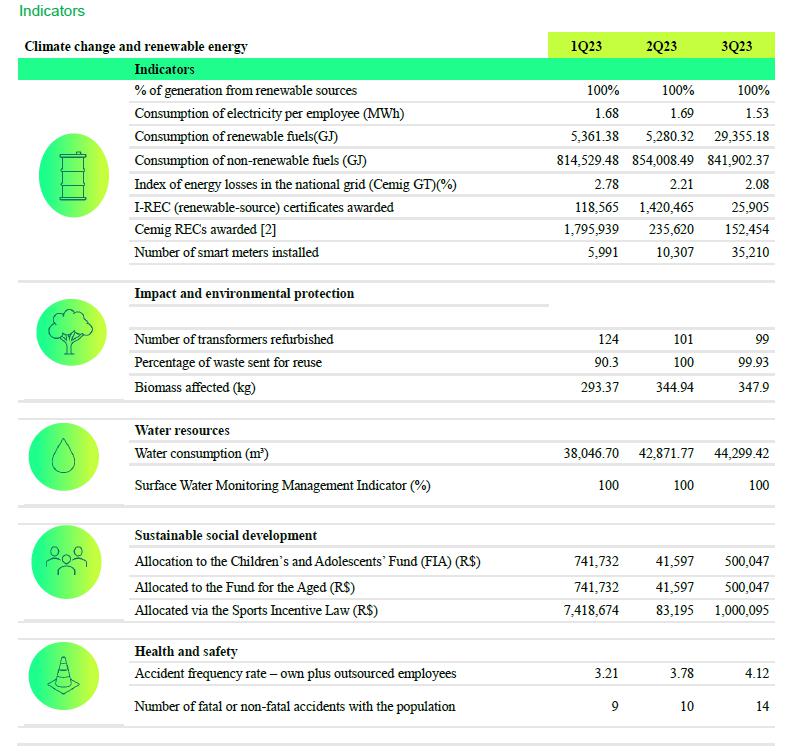Select the green Indicators heading at top
The height and width of the screenshot is (754, 801).
coord(52,11)
